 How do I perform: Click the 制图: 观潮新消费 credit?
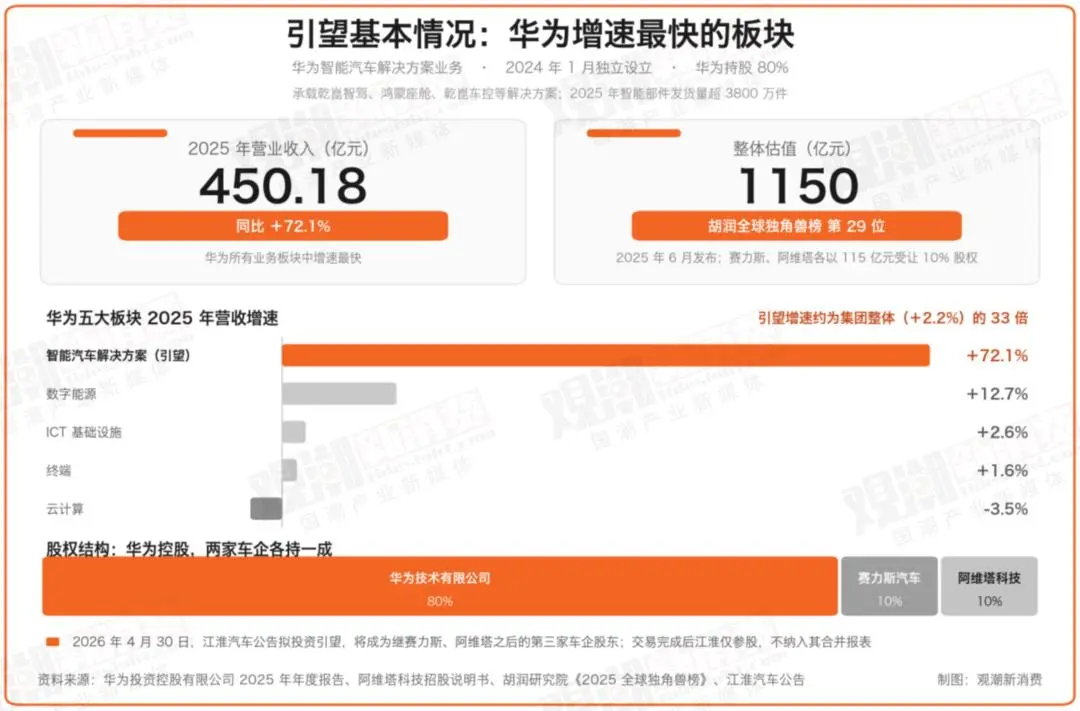coord(990,679)
